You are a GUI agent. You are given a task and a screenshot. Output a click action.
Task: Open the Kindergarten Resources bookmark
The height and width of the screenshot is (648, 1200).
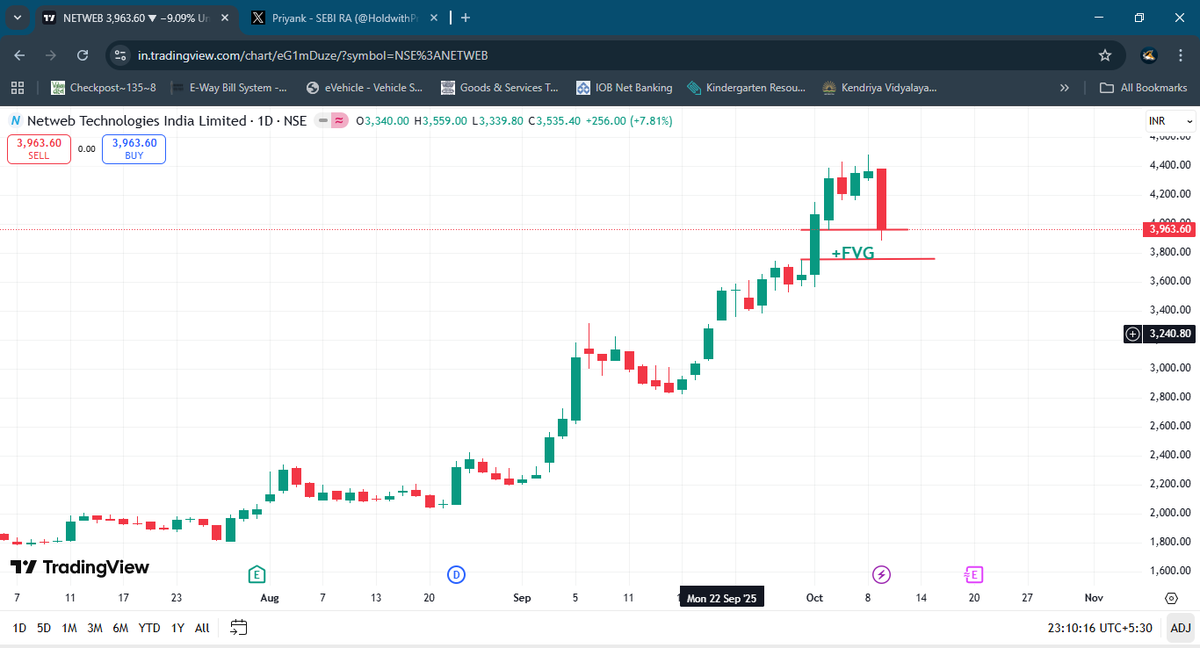point(746,88)
